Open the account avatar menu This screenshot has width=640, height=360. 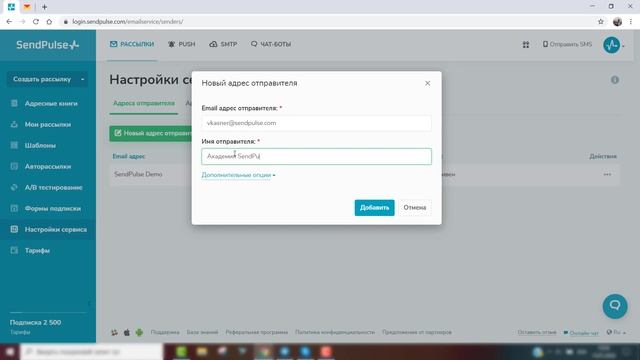pos(612,45)
